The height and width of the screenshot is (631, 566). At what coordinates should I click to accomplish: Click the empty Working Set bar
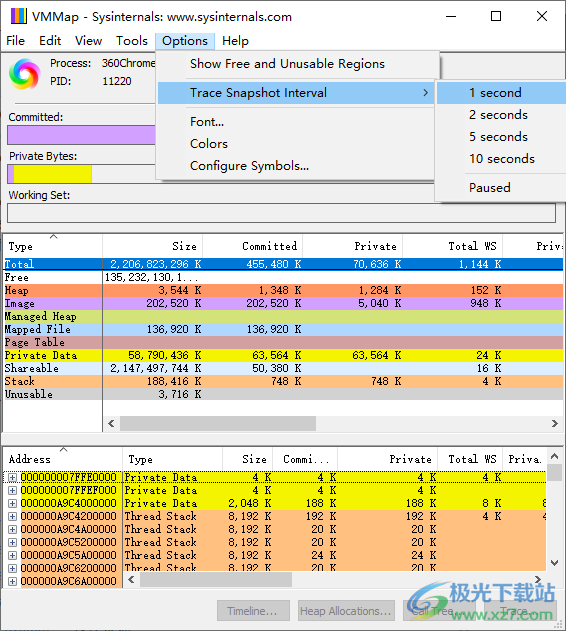coord(281,213)
